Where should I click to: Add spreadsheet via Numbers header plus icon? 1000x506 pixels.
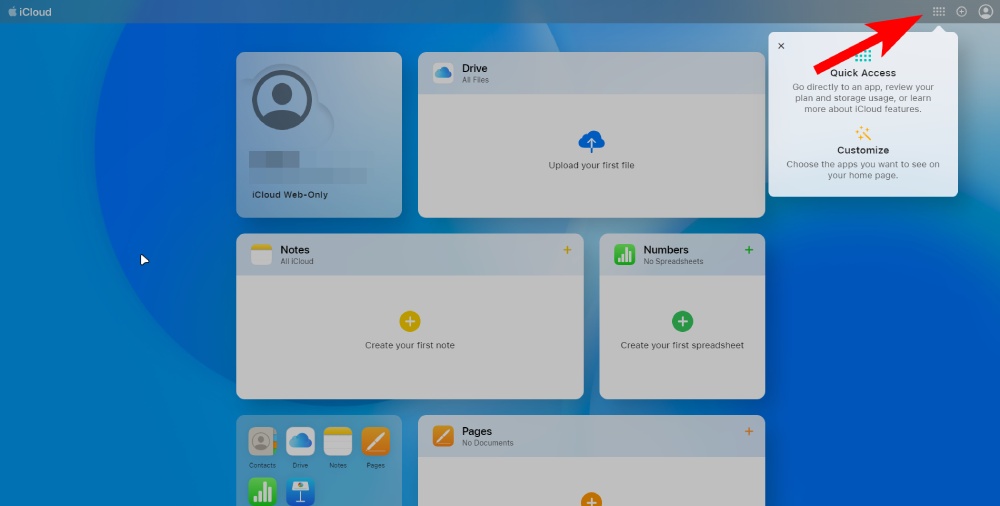[749, 250]
